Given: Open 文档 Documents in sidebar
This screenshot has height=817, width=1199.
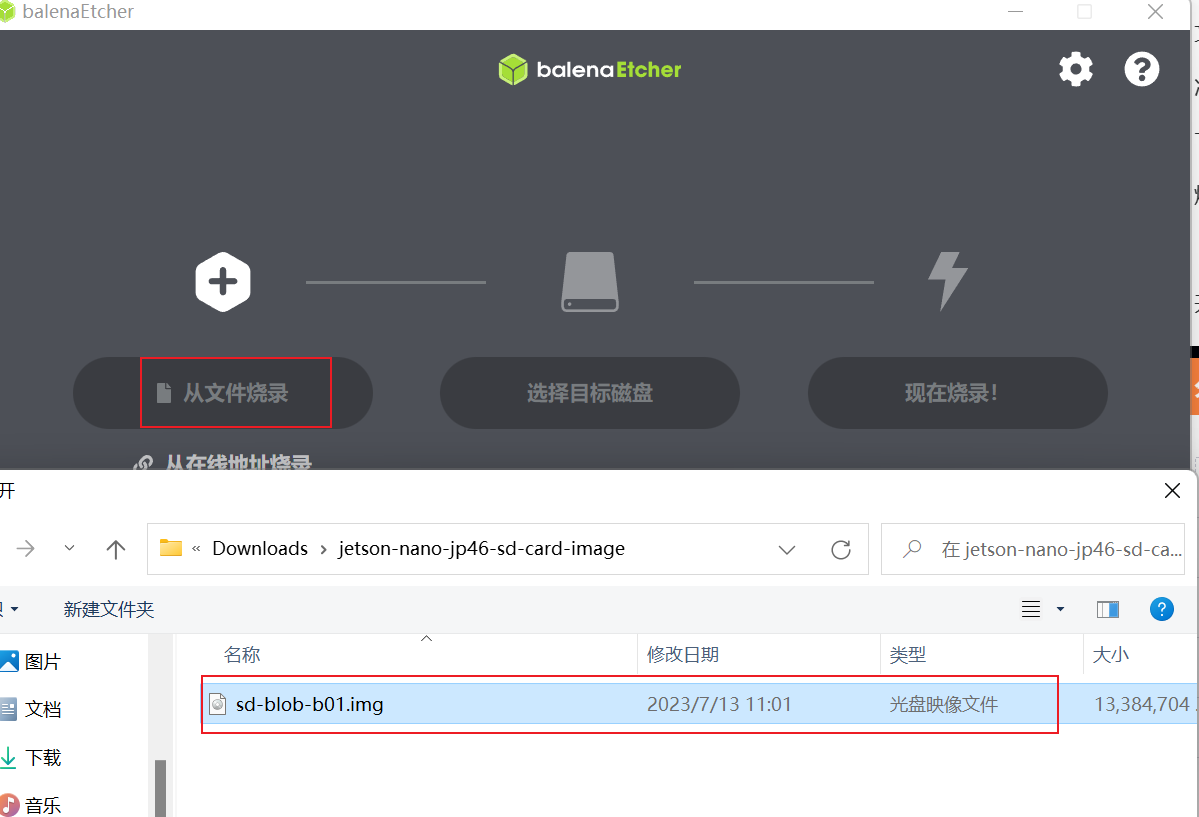Looking at the screenshot, I should [x=42, y=709].
